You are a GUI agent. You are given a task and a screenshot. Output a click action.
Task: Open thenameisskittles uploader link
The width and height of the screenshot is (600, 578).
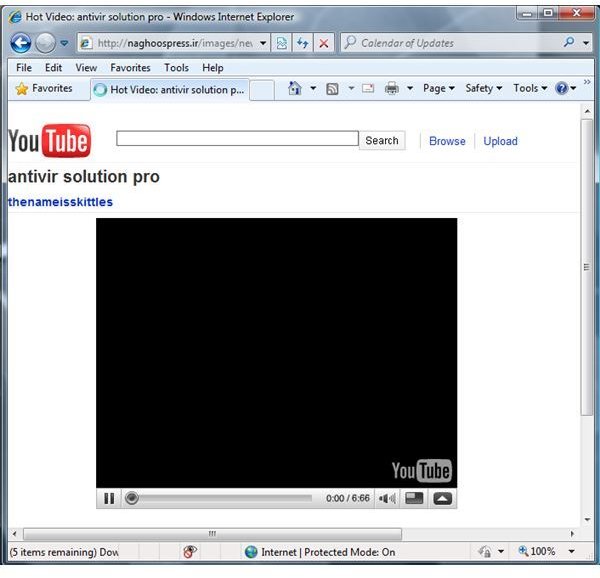60,202
